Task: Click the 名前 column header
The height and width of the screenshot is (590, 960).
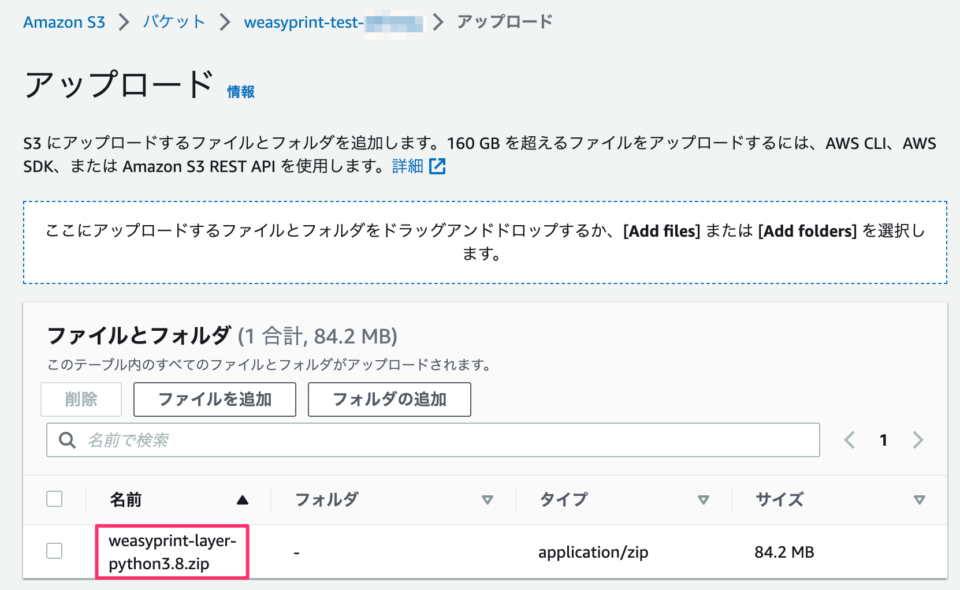Action: tap(126, 500)
